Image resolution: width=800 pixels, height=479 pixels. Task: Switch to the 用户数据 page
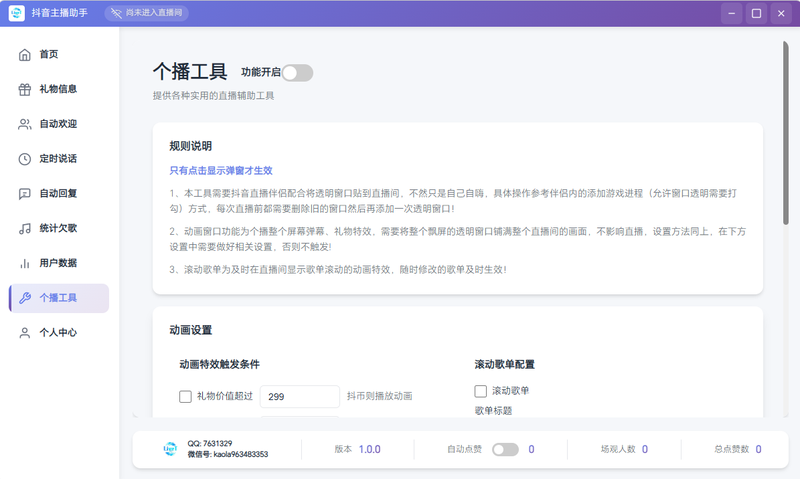[58, 263]
